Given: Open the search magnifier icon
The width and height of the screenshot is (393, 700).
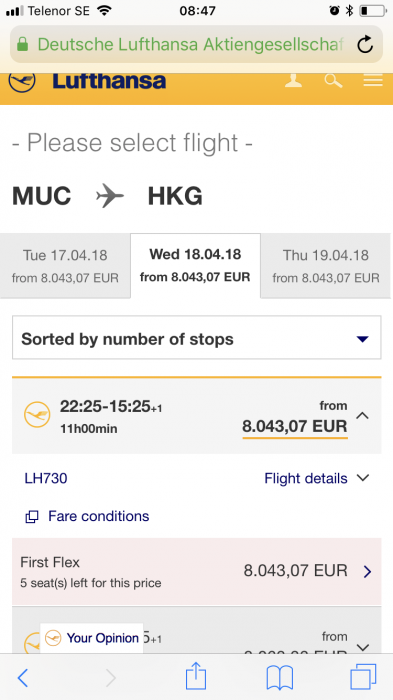Looking at the screenshot, I should point(333,81).
